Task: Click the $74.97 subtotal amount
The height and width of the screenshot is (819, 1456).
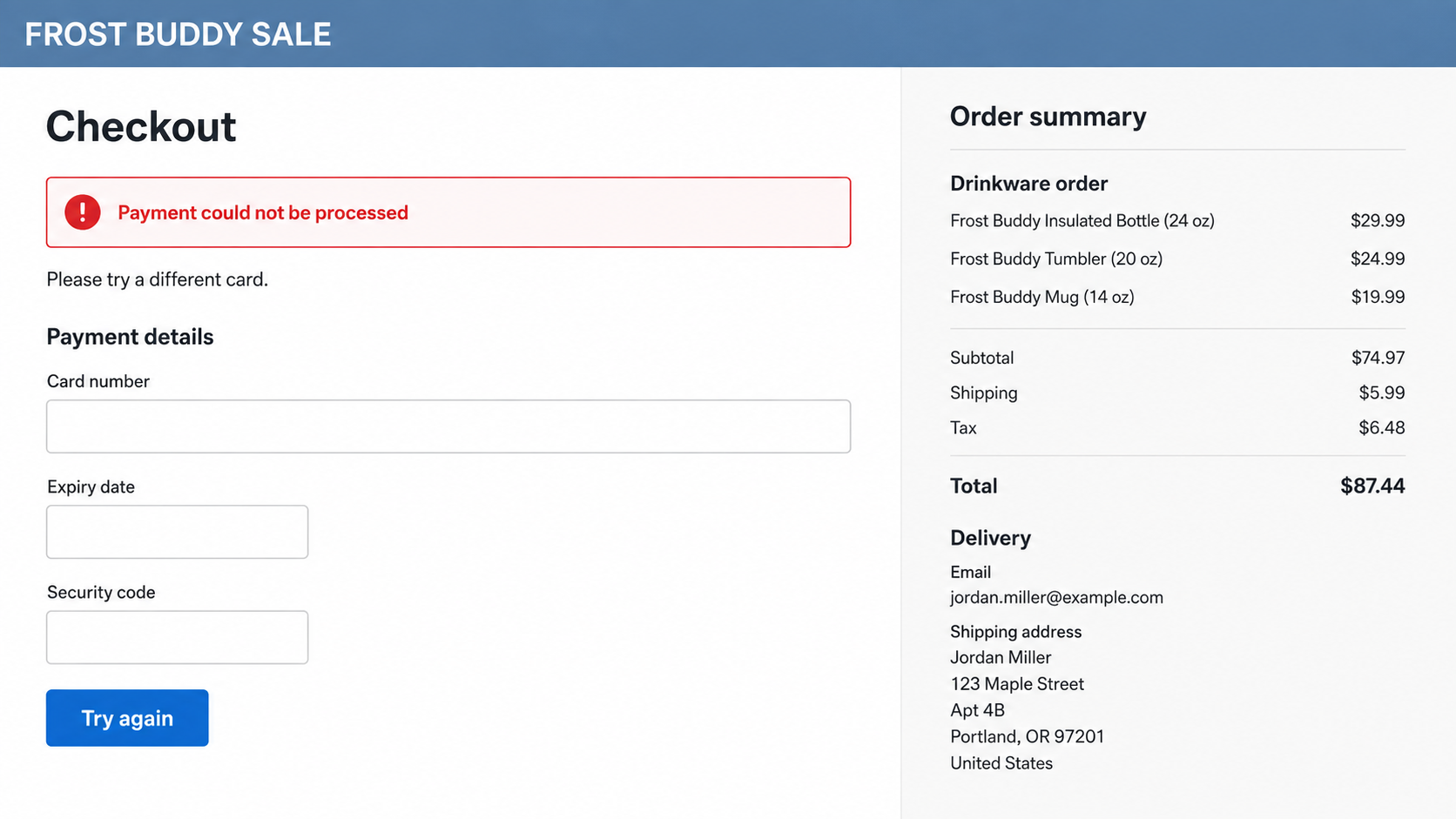Action: click(x=1378, y=358)
